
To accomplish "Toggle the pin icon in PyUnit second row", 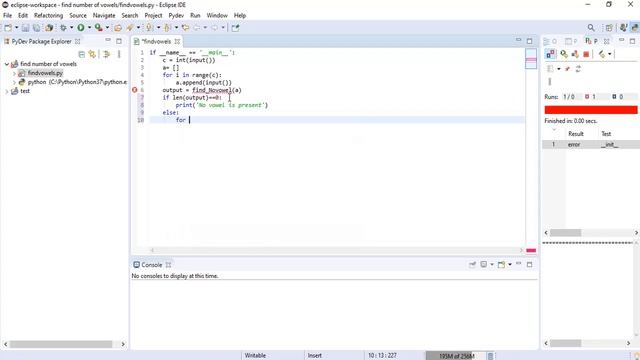I will click(567, 69).
